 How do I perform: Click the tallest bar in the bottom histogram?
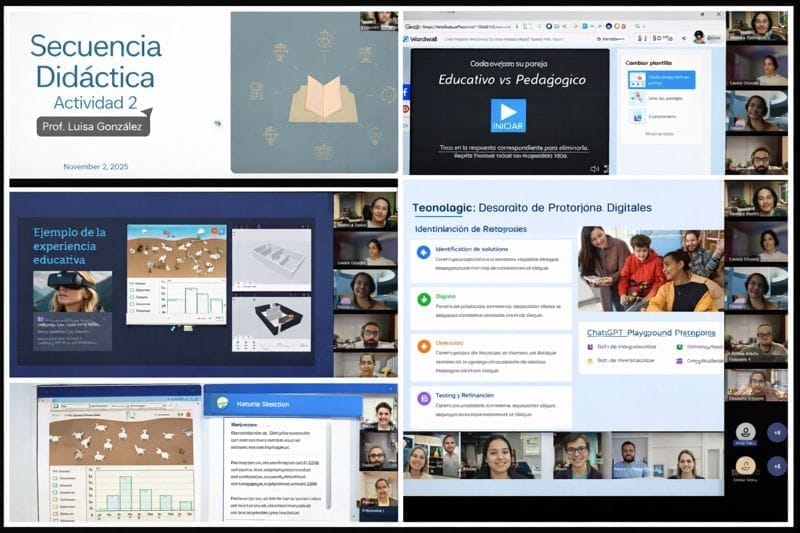point(126,493)
